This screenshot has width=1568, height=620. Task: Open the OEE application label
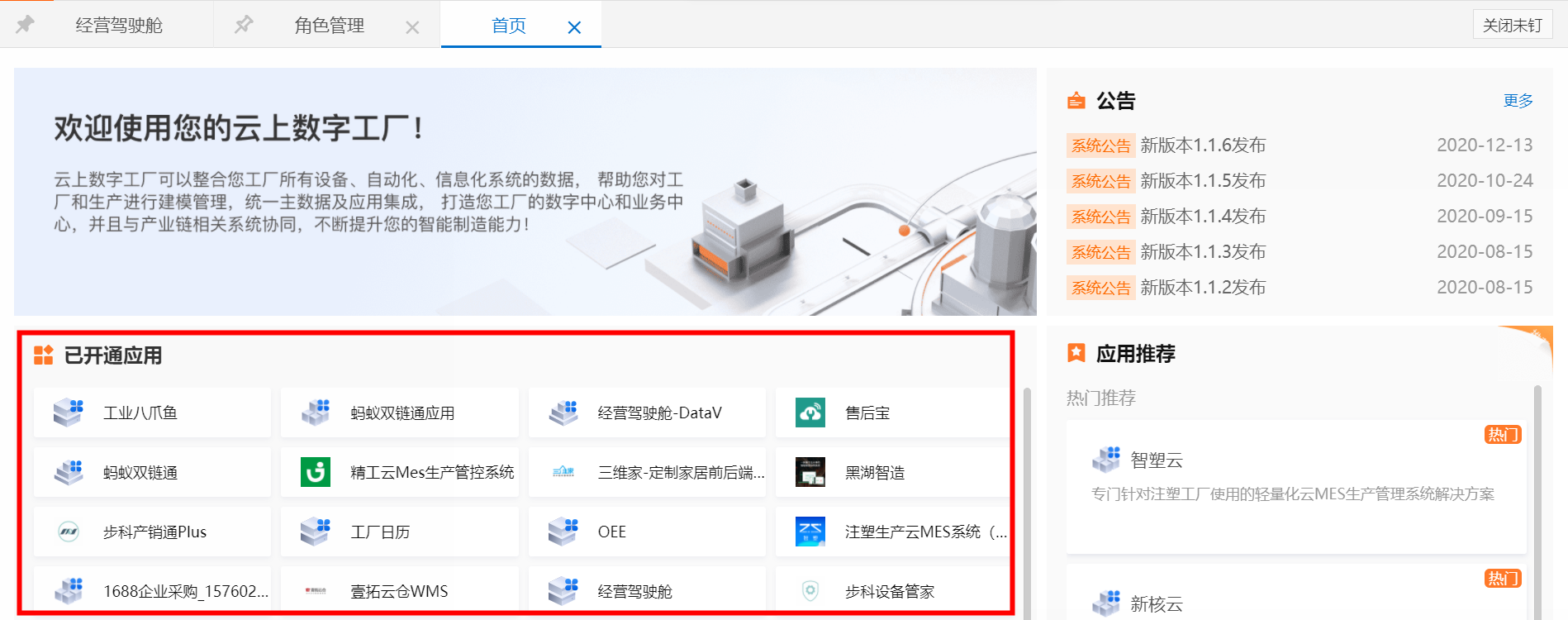[612, 532]
